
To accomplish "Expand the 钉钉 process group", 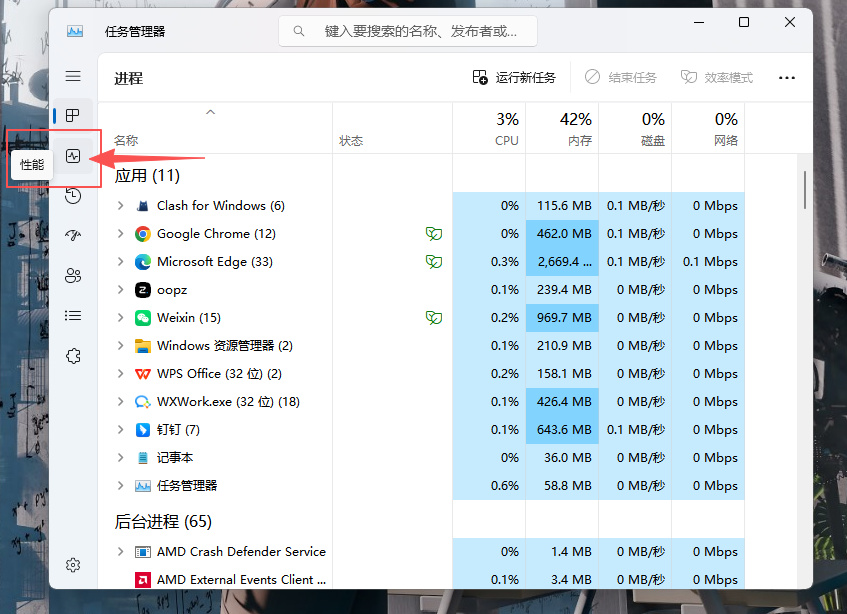I will pos(120,430).
